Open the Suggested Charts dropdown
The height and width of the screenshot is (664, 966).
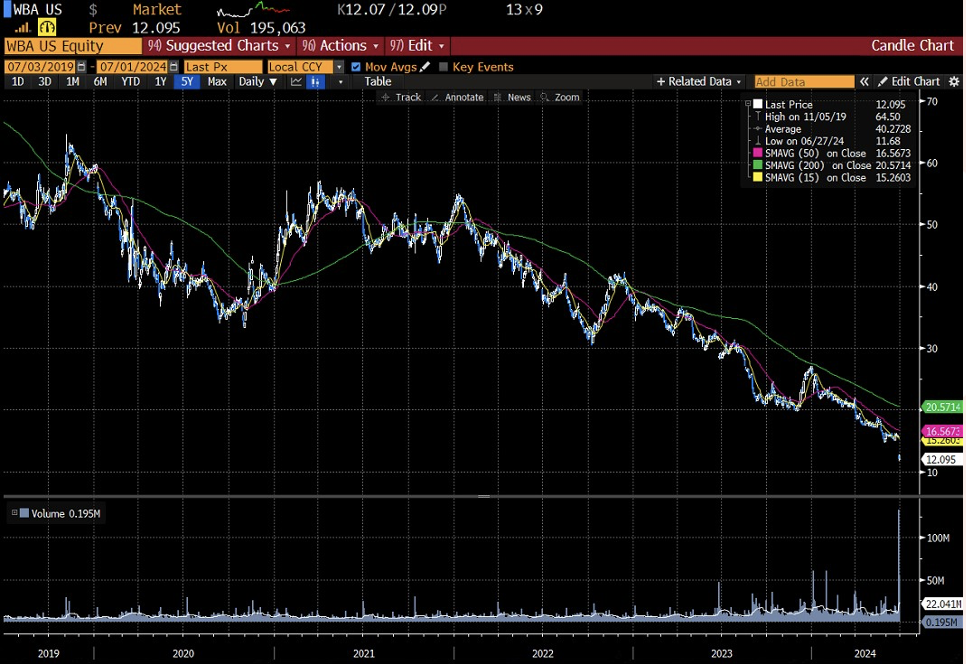(219, 46)
